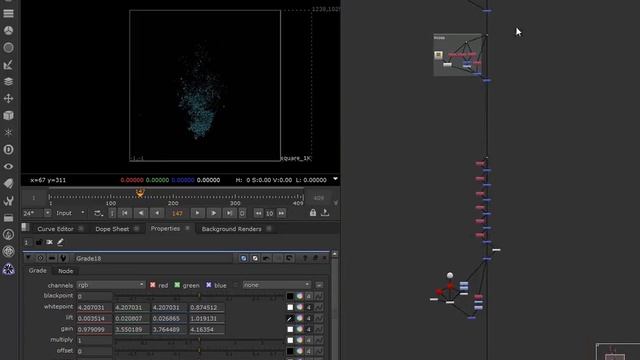
Task: Open the purple Cara VR plugins menu
Action: pos(8,269)
